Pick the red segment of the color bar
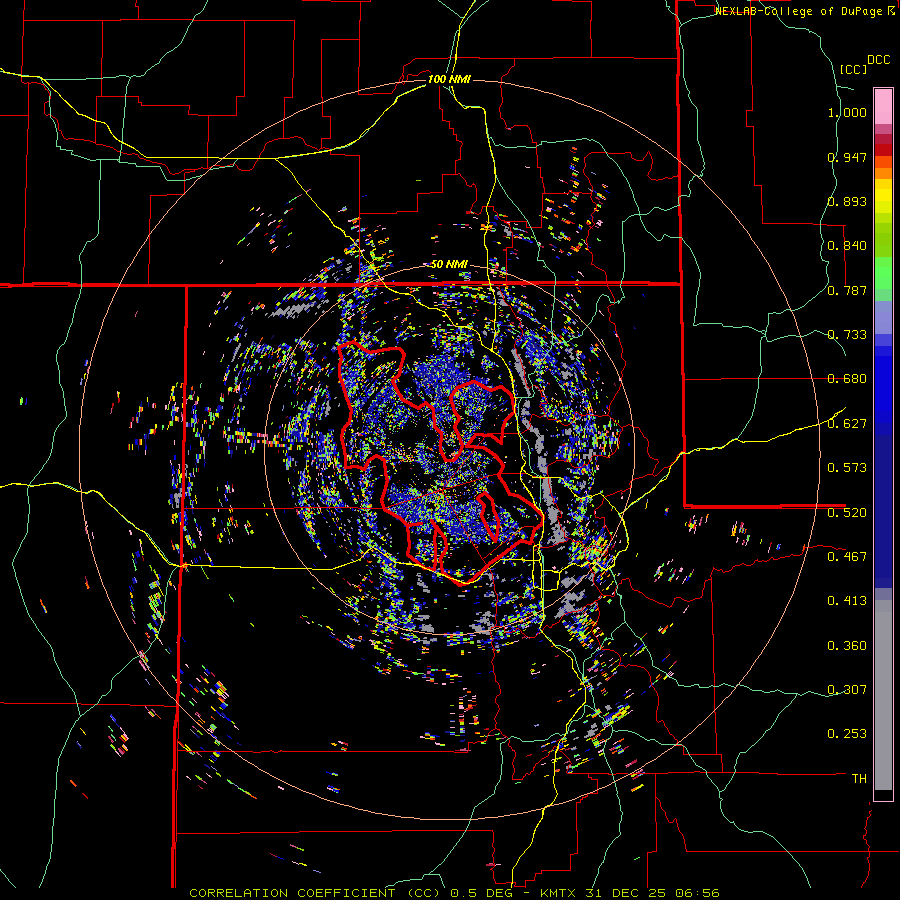Screen dimensions: 900x900 point(883,150)
